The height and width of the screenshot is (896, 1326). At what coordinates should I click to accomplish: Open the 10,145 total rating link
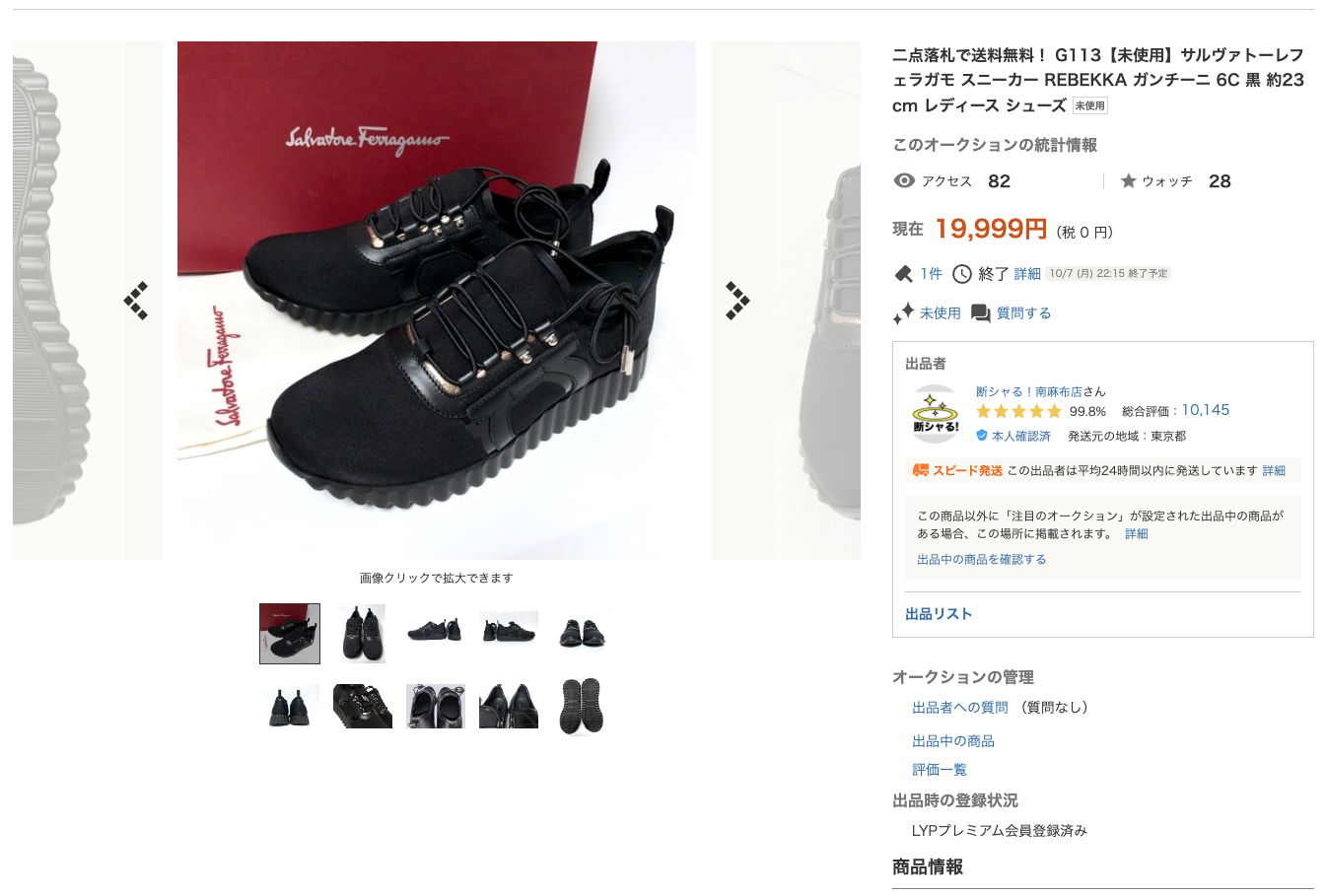point(1206,410)
